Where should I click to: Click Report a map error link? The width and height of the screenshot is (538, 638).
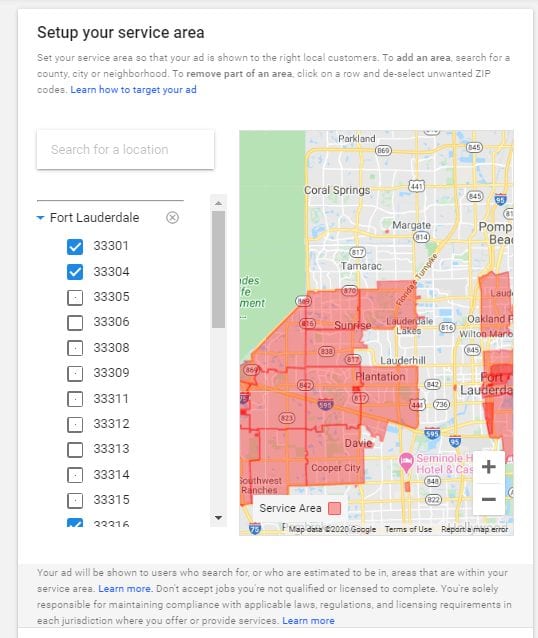point(475,529)
